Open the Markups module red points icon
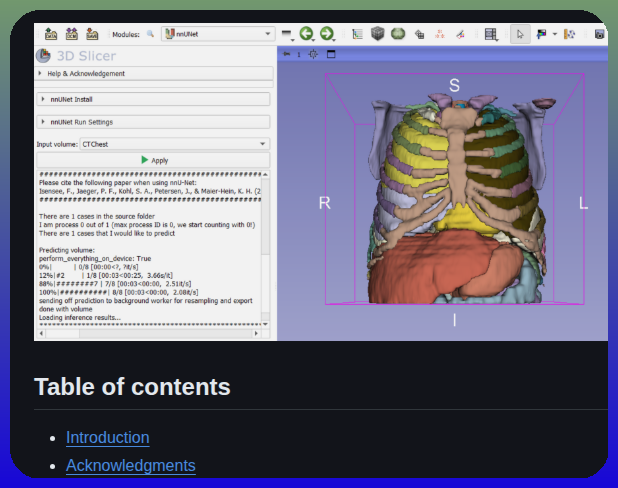 coord(440,34)
